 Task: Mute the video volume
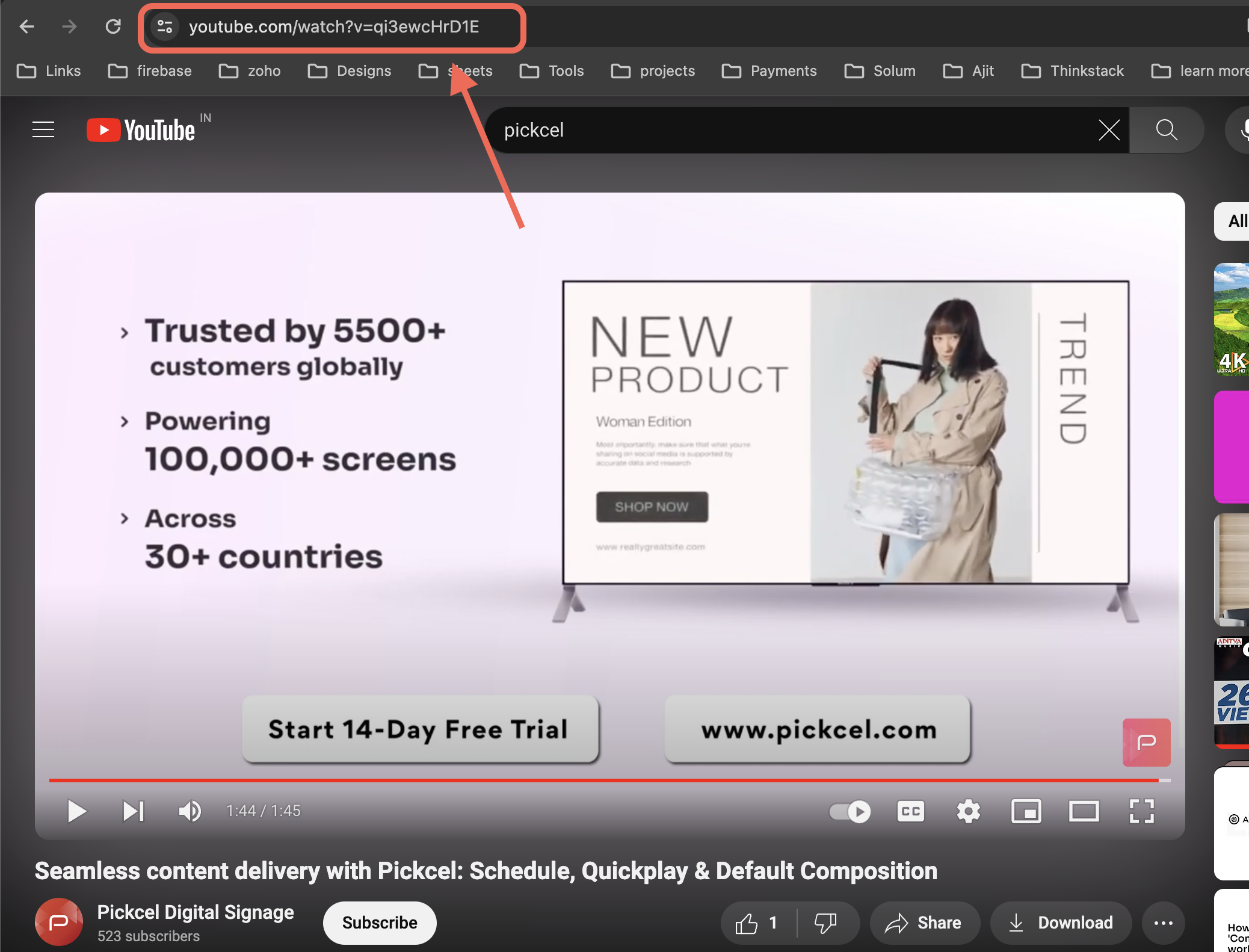[x=189, y=811]
